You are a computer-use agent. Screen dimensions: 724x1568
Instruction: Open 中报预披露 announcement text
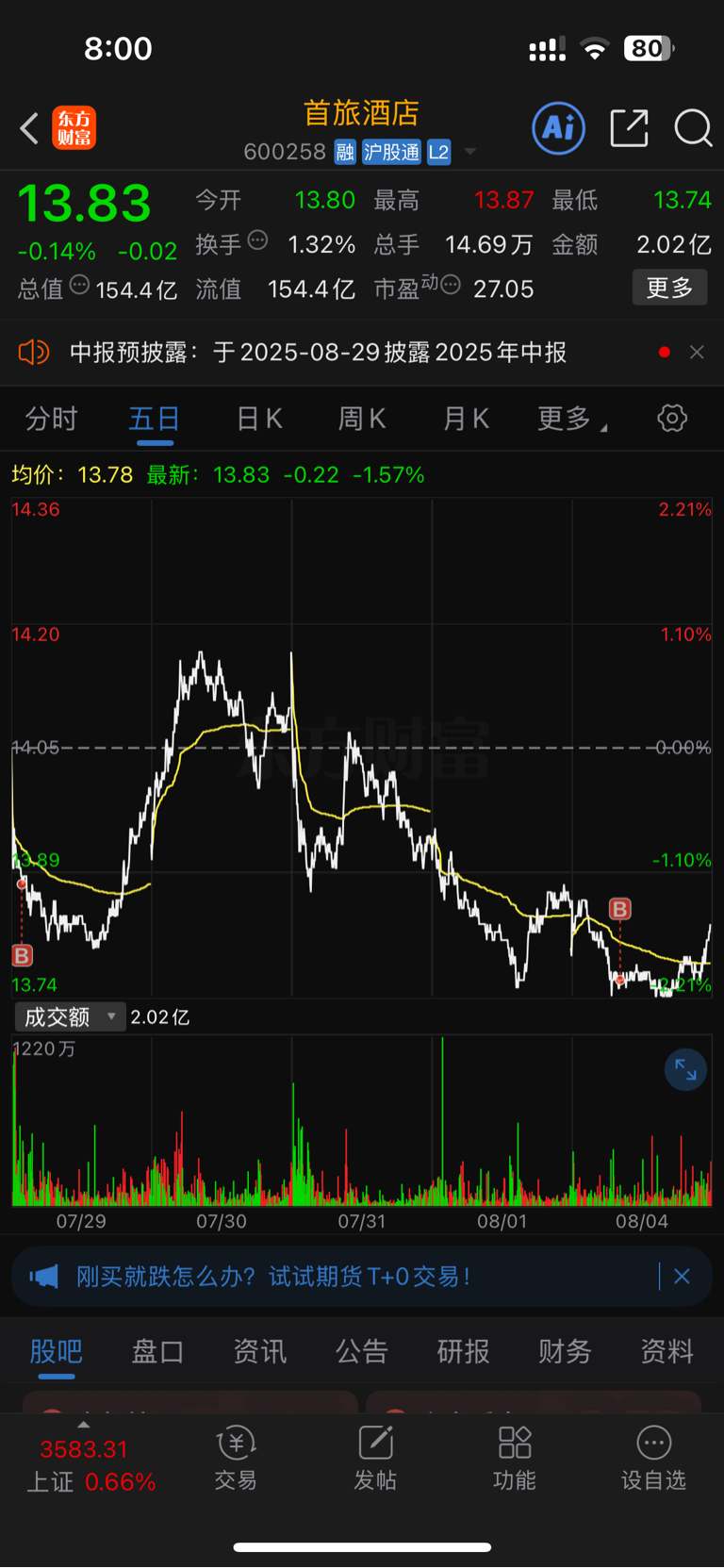coord(319,353)
